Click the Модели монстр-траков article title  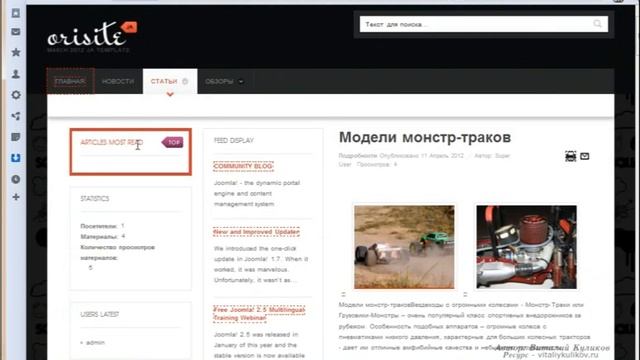point(425,138)
